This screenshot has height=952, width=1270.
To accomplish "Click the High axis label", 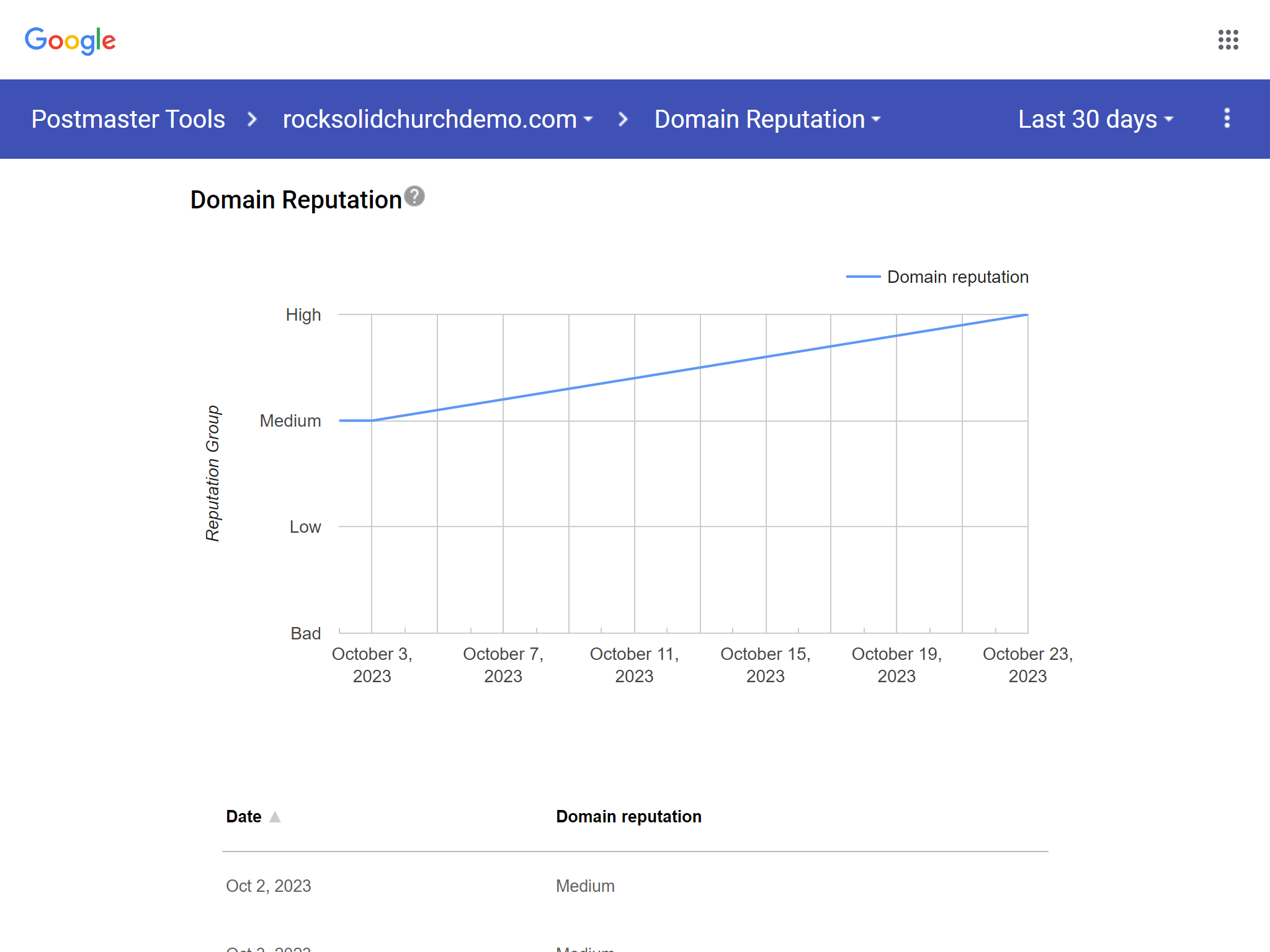I will pos(303,315).
